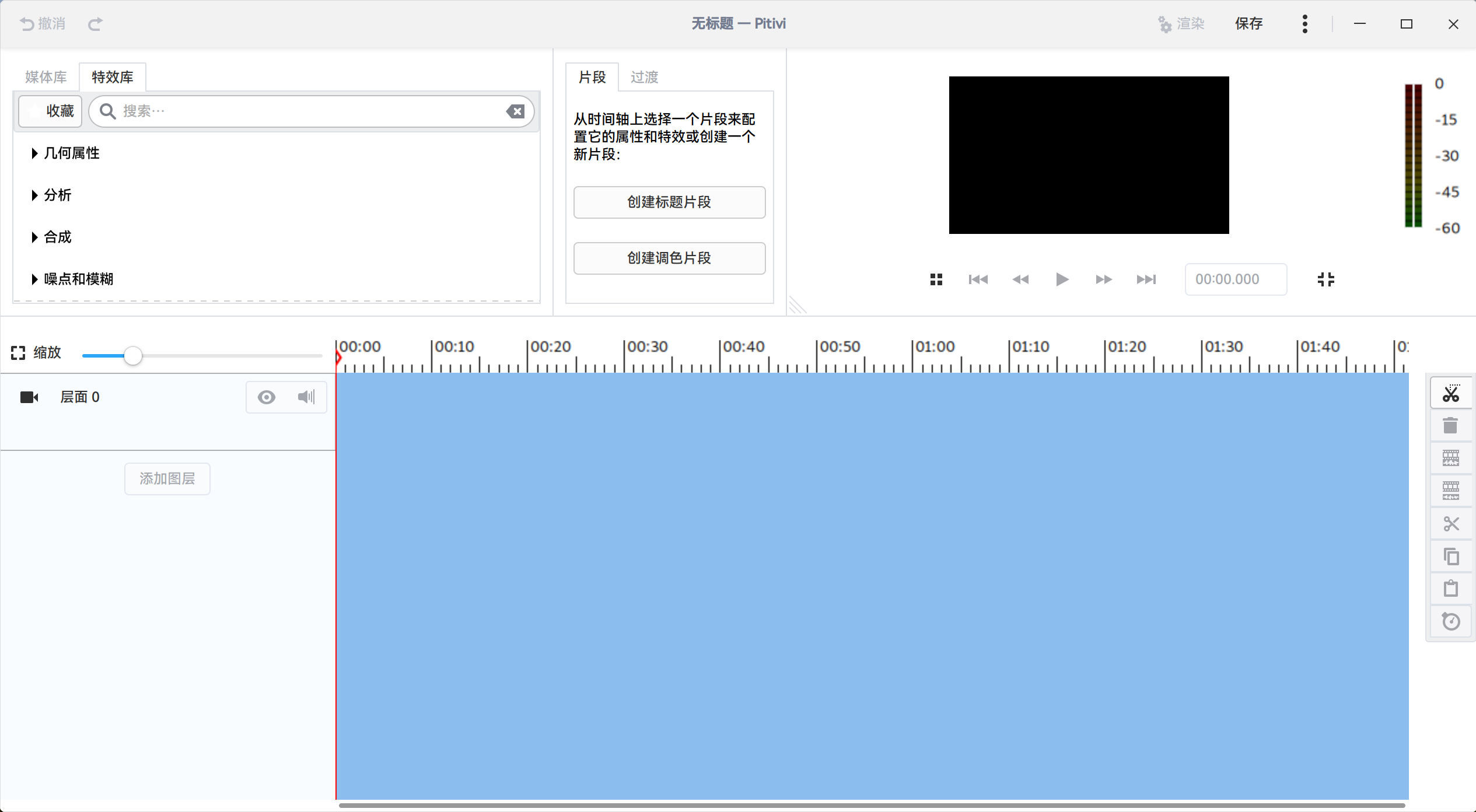The height and width of the screenshot is (812, 1476).
Task: Click the 添加图层 button
Action: click(167, 478)
